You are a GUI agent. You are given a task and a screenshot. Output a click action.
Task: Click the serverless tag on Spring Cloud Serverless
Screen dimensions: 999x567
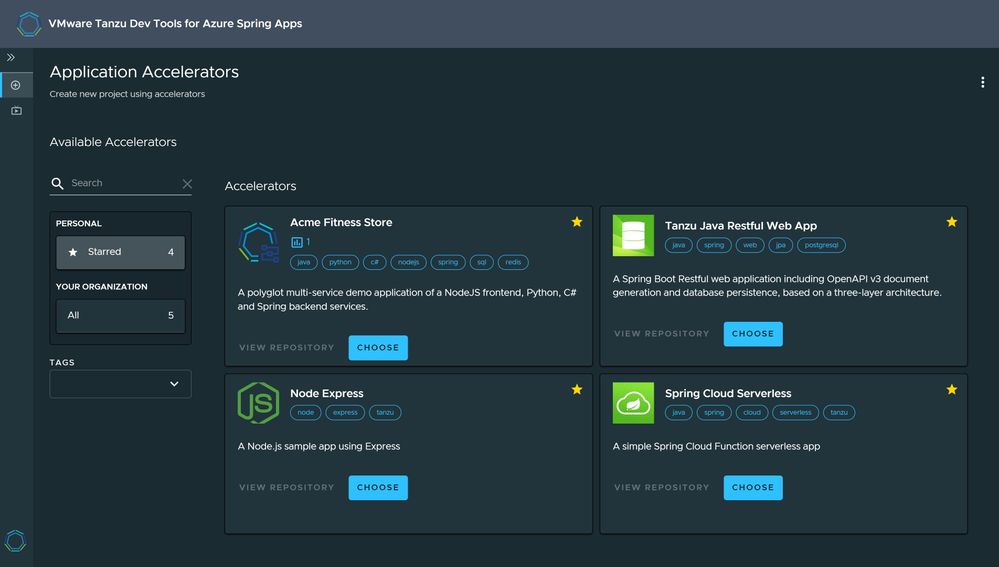(x=795, y=413)
